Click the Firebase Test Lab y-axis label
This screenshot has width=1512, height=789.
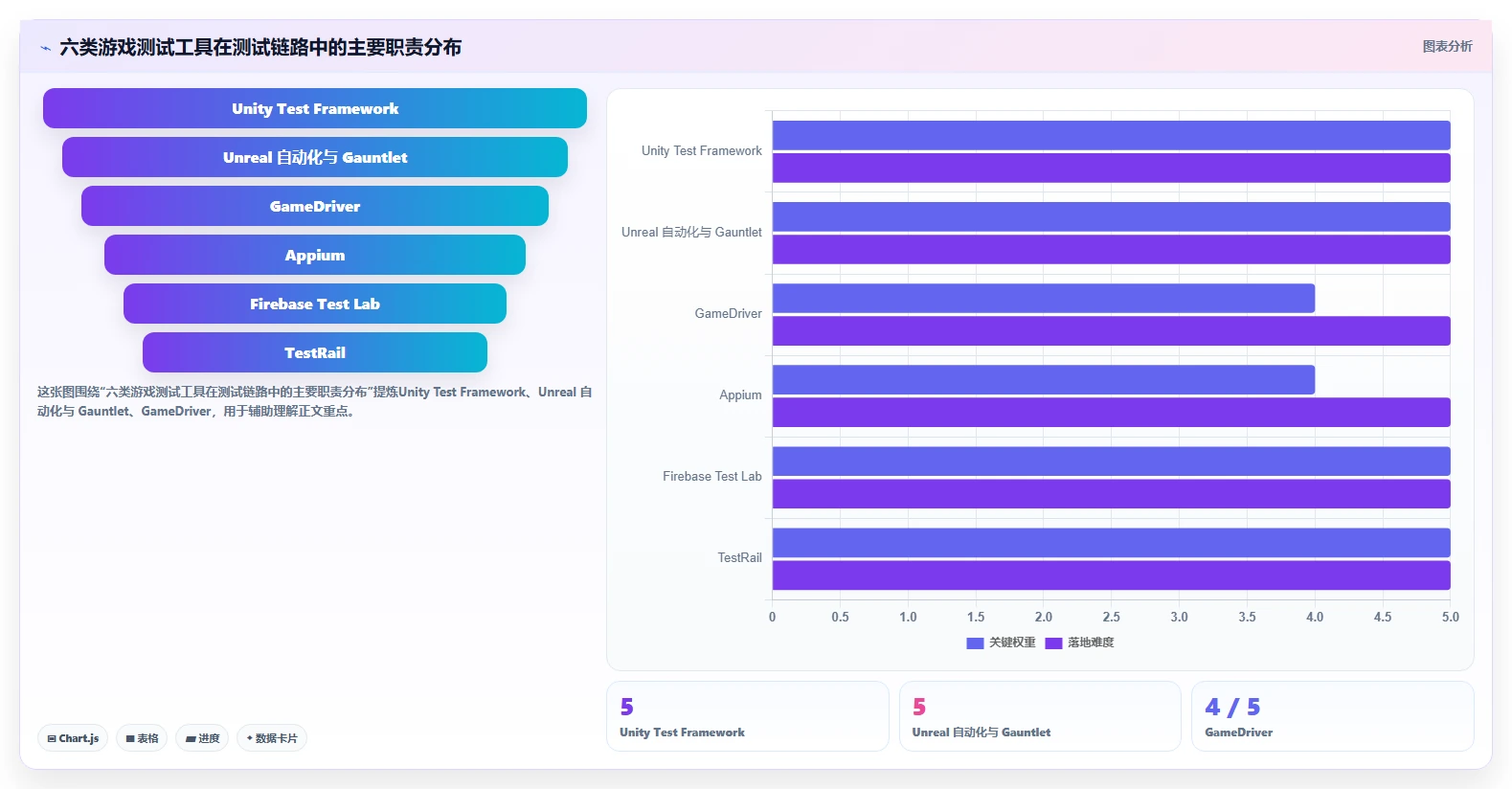click(712, 477)
